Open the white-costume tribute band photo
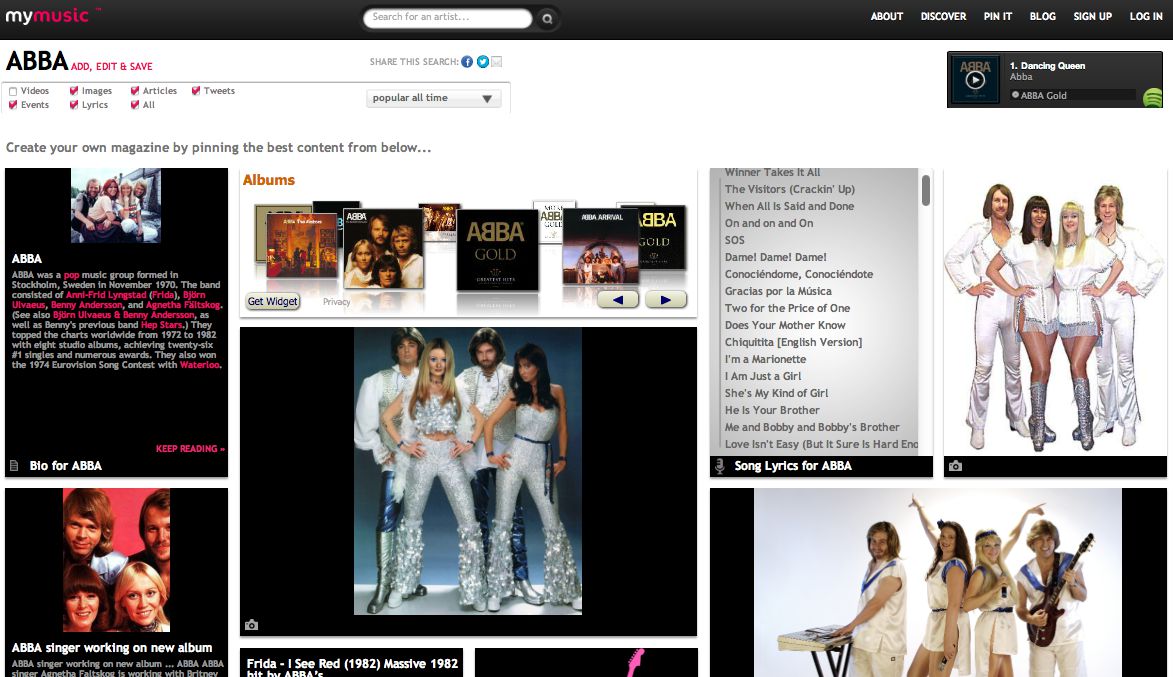 (1055, 313)
